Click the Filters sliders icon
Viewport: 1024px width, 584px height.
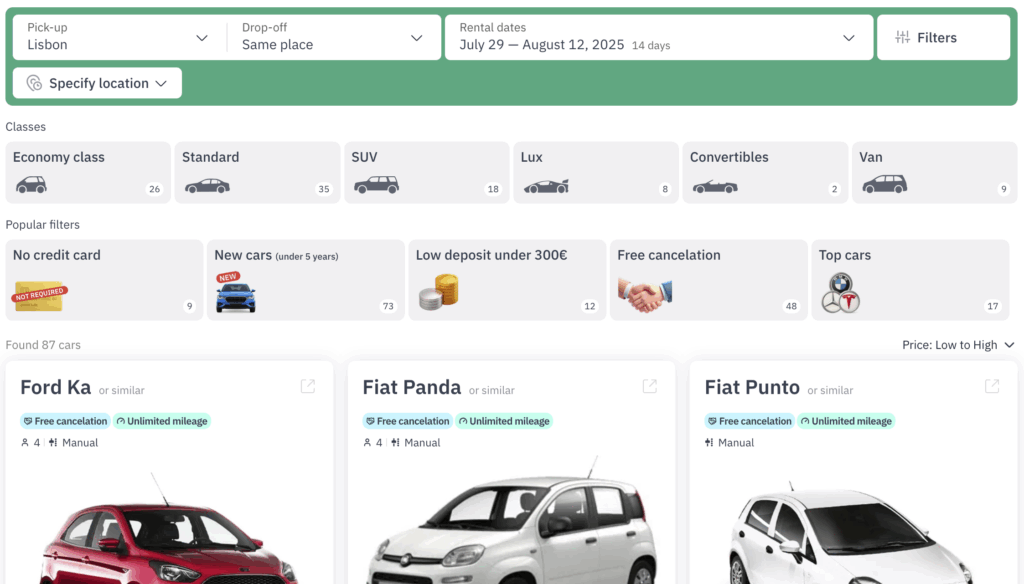tap(903, 37)
